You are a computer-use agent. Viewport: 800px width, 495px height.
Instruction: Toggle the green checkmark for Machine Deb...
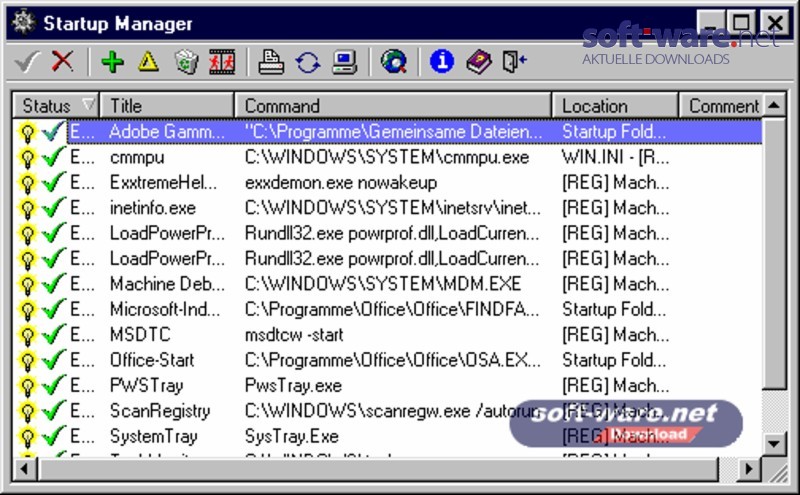(x=54, y=284)
